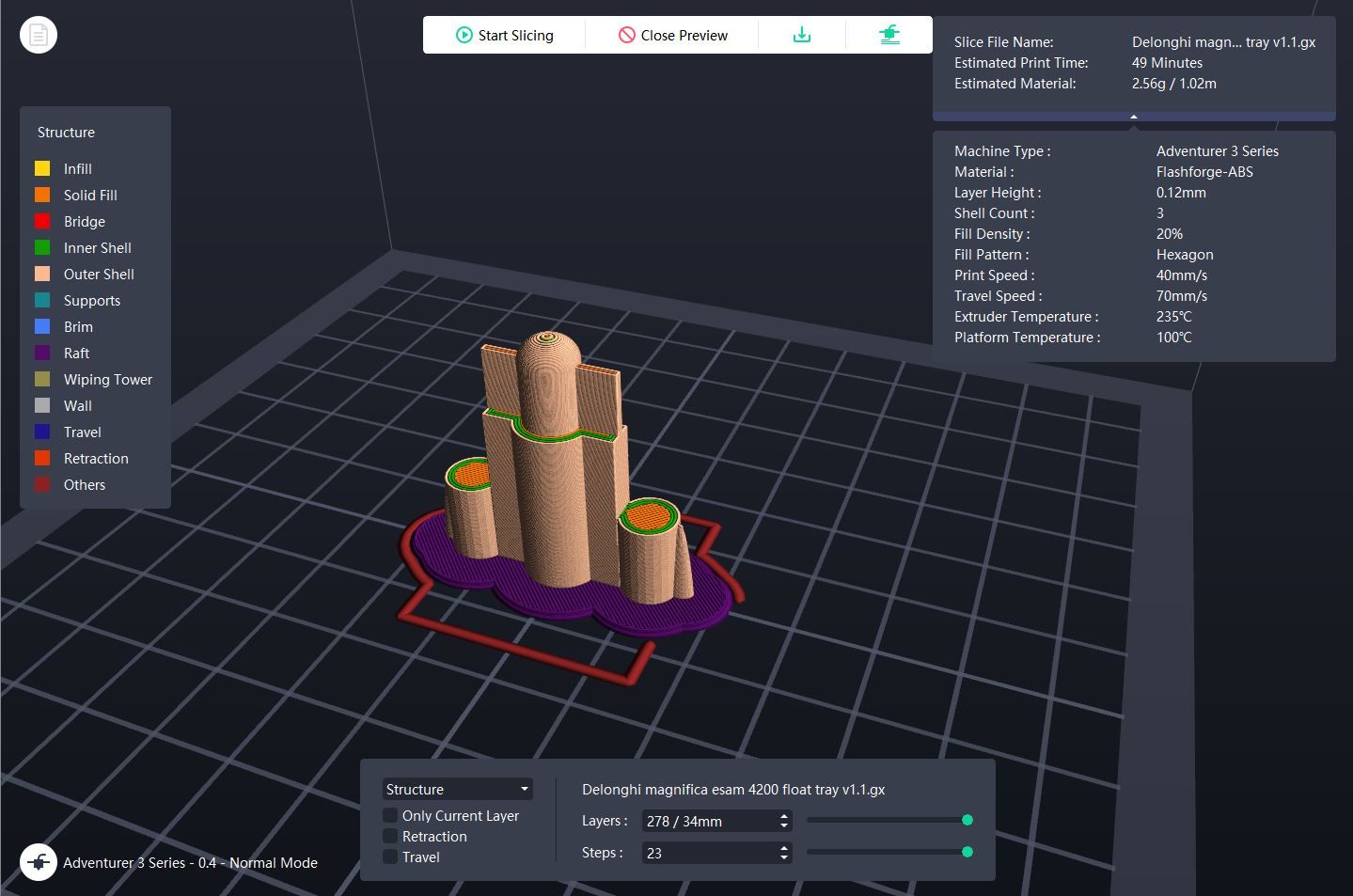Click the download/save G-code icon
The height and width of the screenshot is (896, 1353).
point(802,35)
